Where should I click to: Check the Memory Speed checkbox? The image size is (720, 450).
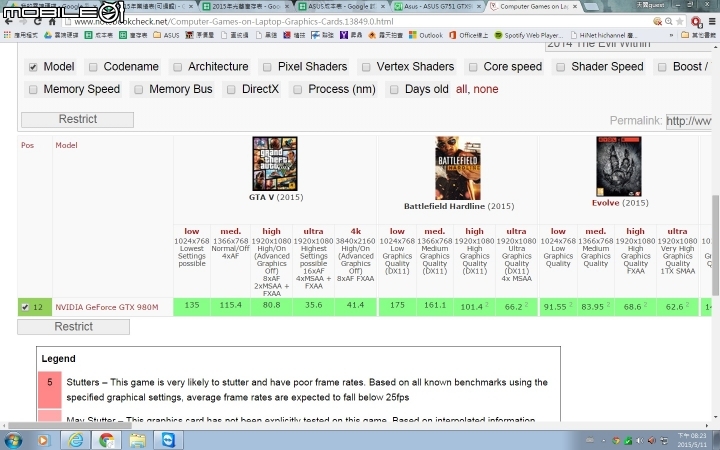point(33,90)
